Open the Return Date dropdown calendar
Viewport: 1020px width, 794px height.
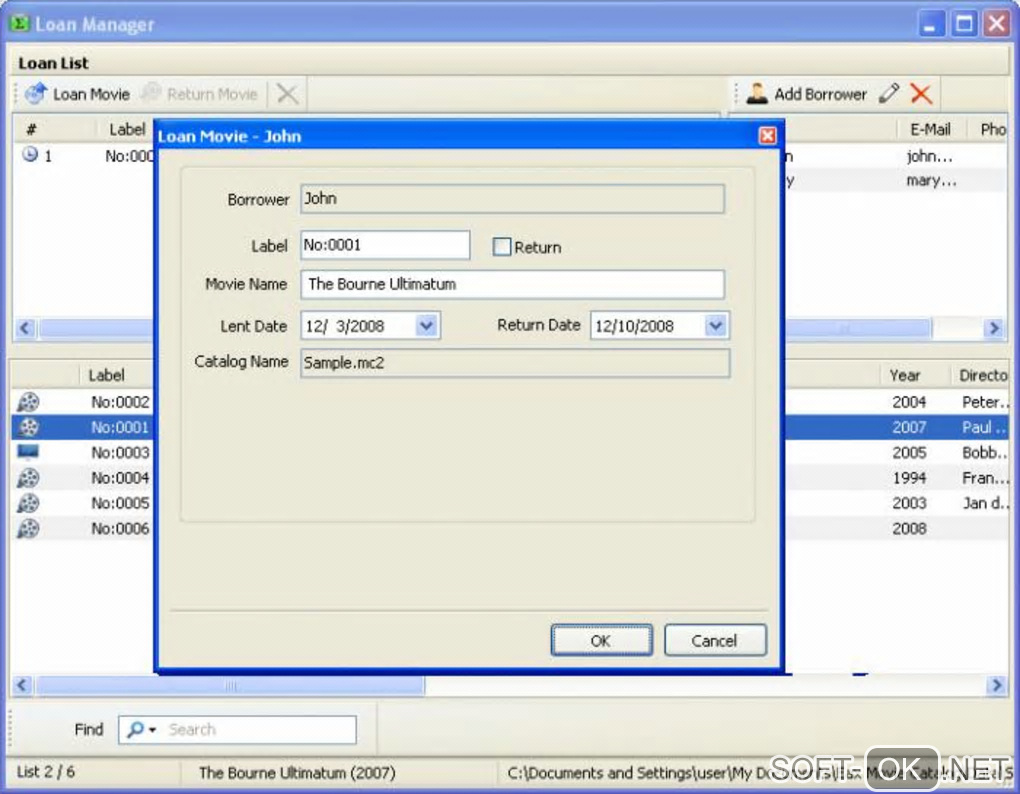coord(716,325)
